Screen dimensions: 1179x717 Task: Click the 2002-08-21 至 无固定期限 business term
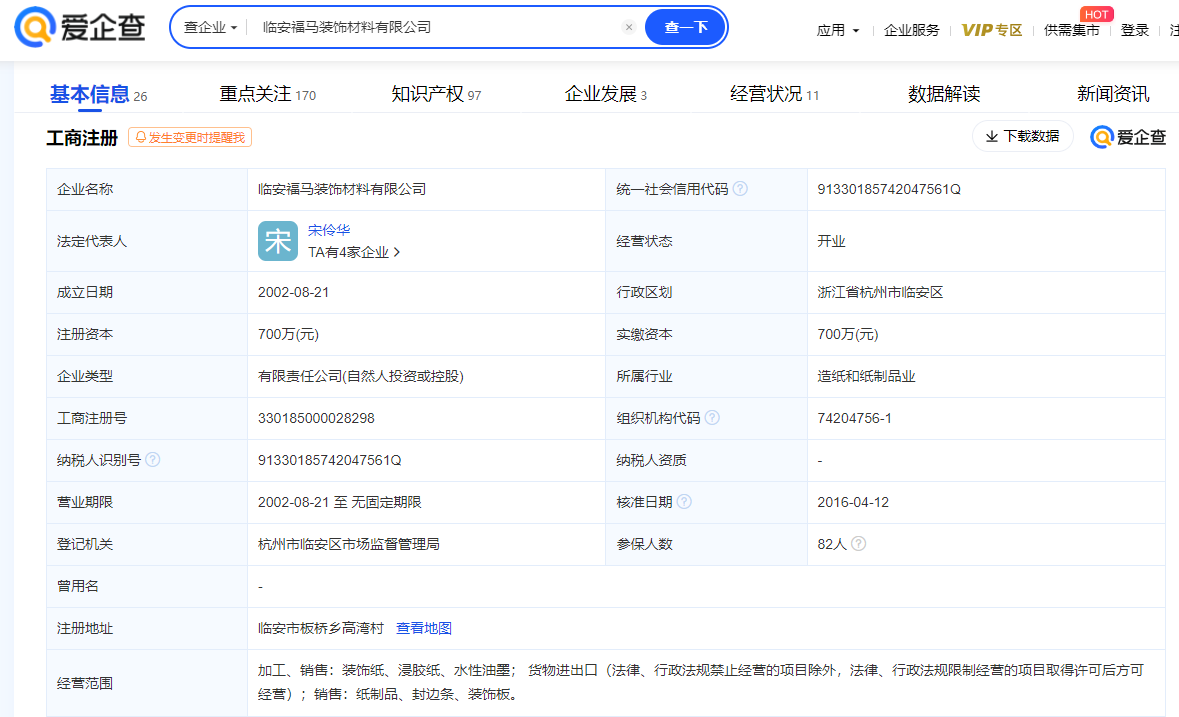point(339,502)
